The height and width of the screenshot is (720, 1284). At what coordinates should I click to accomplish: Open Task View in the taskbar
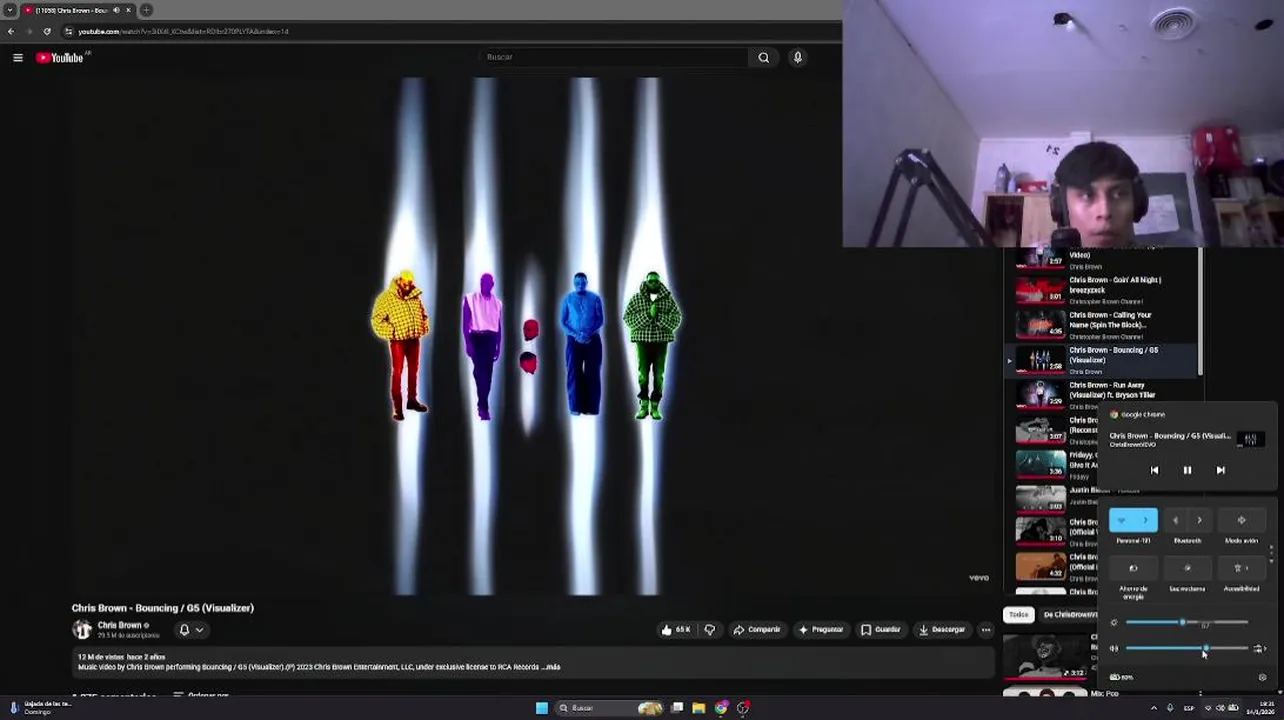[677, 708]
